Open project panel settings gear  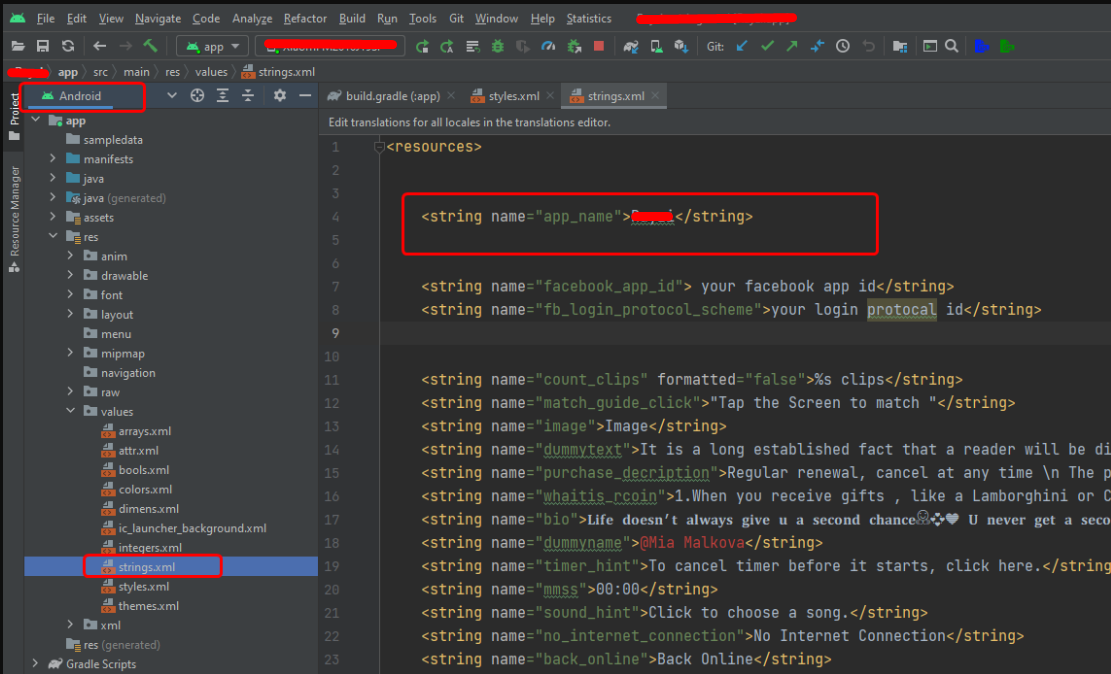280,96
